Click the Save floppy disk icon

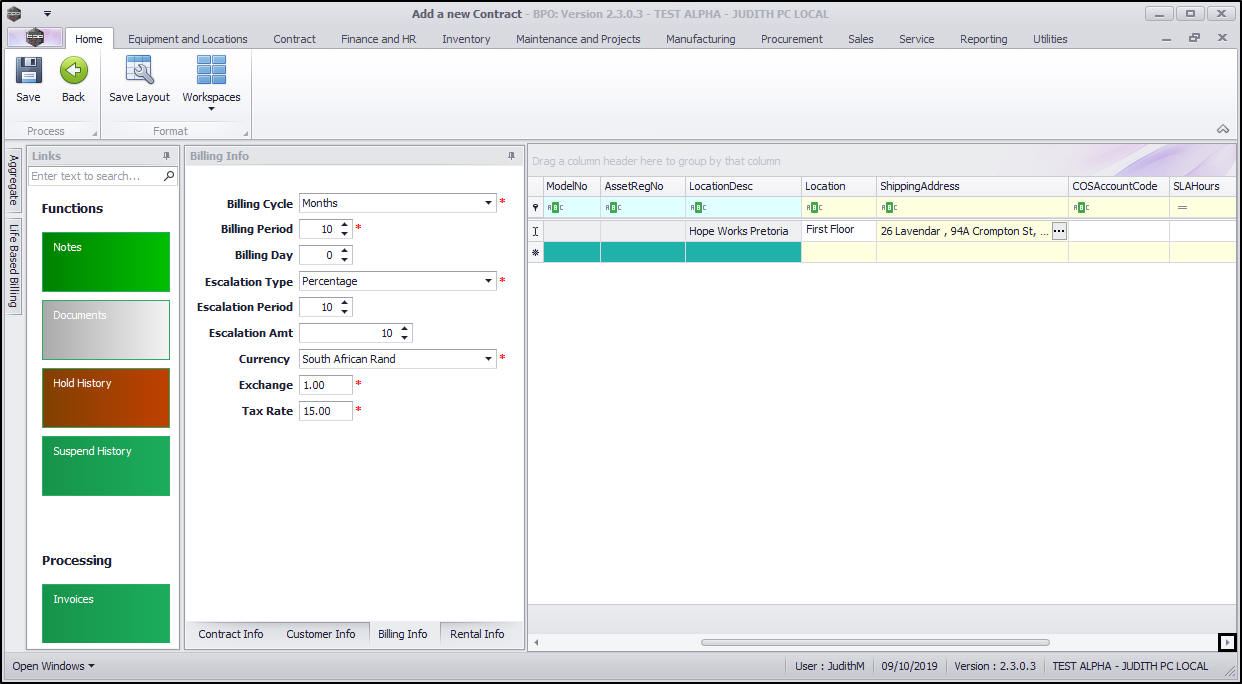28,70
